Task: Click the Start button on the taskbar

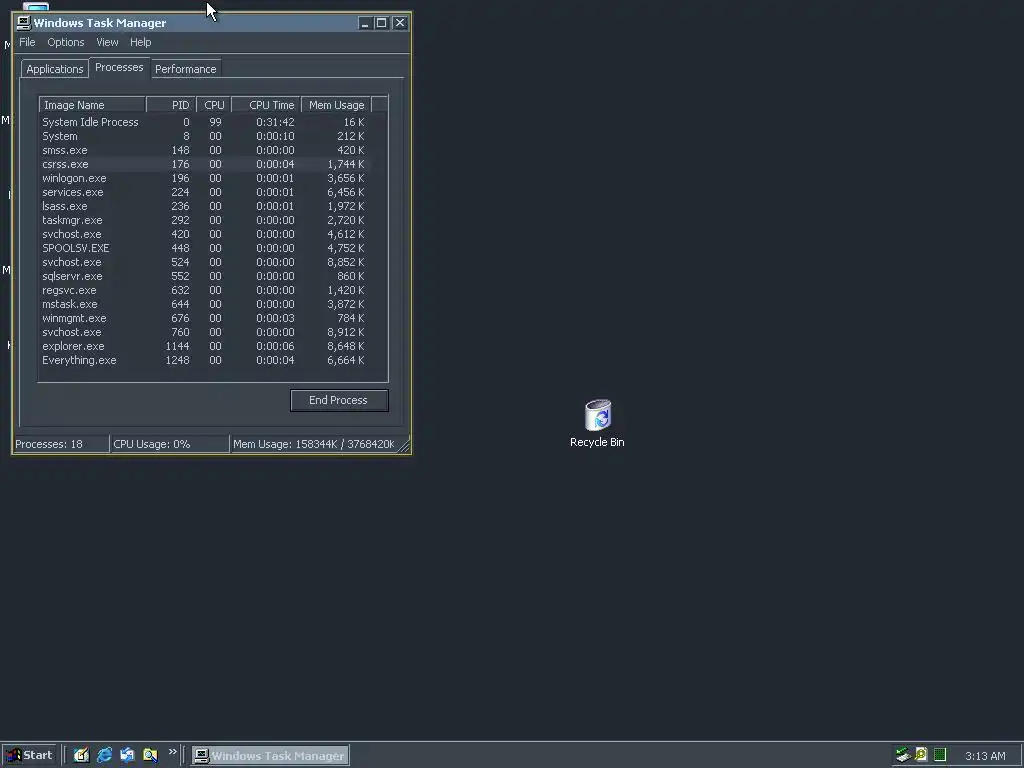Action: [30, 755]
